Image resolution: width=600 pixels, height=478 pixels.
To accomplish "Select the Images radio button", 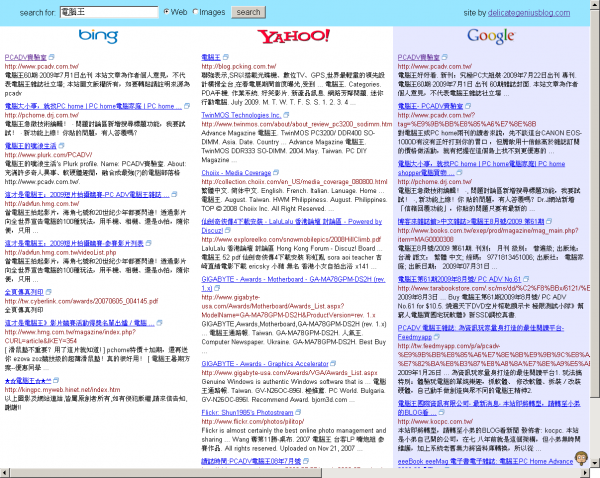I will click(x=196, y=12).
